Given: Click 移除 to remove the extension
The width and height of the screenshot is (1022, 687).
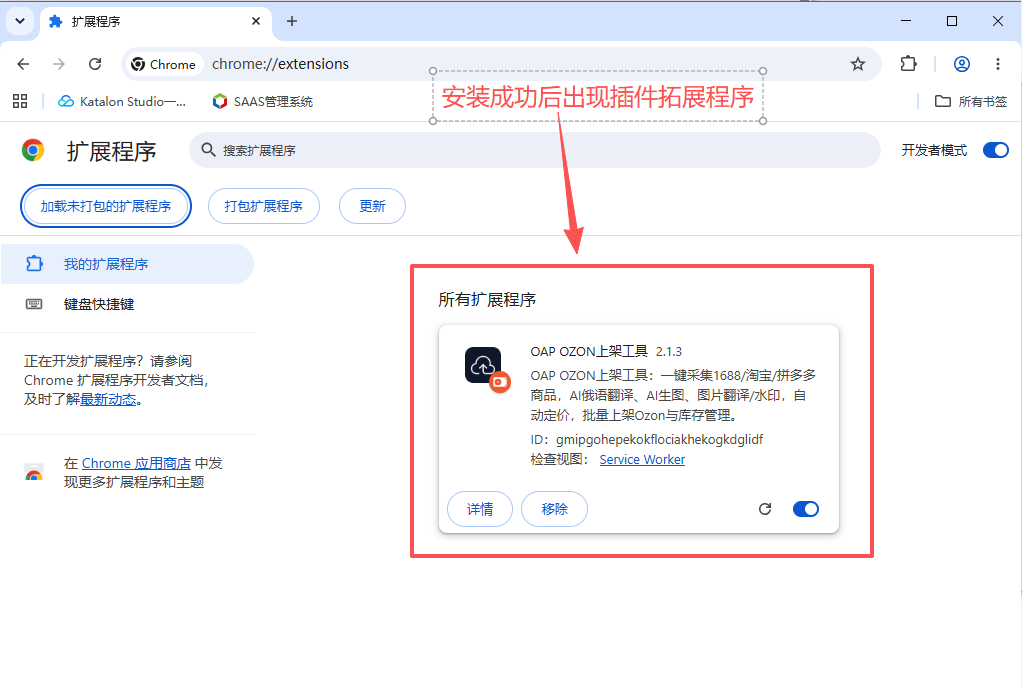Looking at the screenshot, I should coord(555,509).
